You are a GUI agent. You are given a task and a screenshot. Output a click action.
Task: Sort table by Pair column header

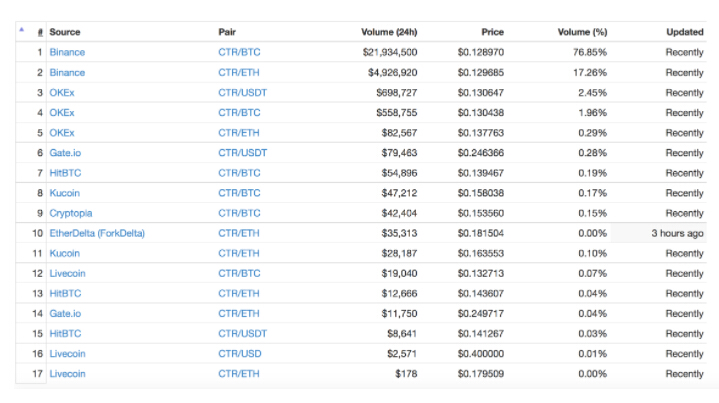tap(227, 32)
